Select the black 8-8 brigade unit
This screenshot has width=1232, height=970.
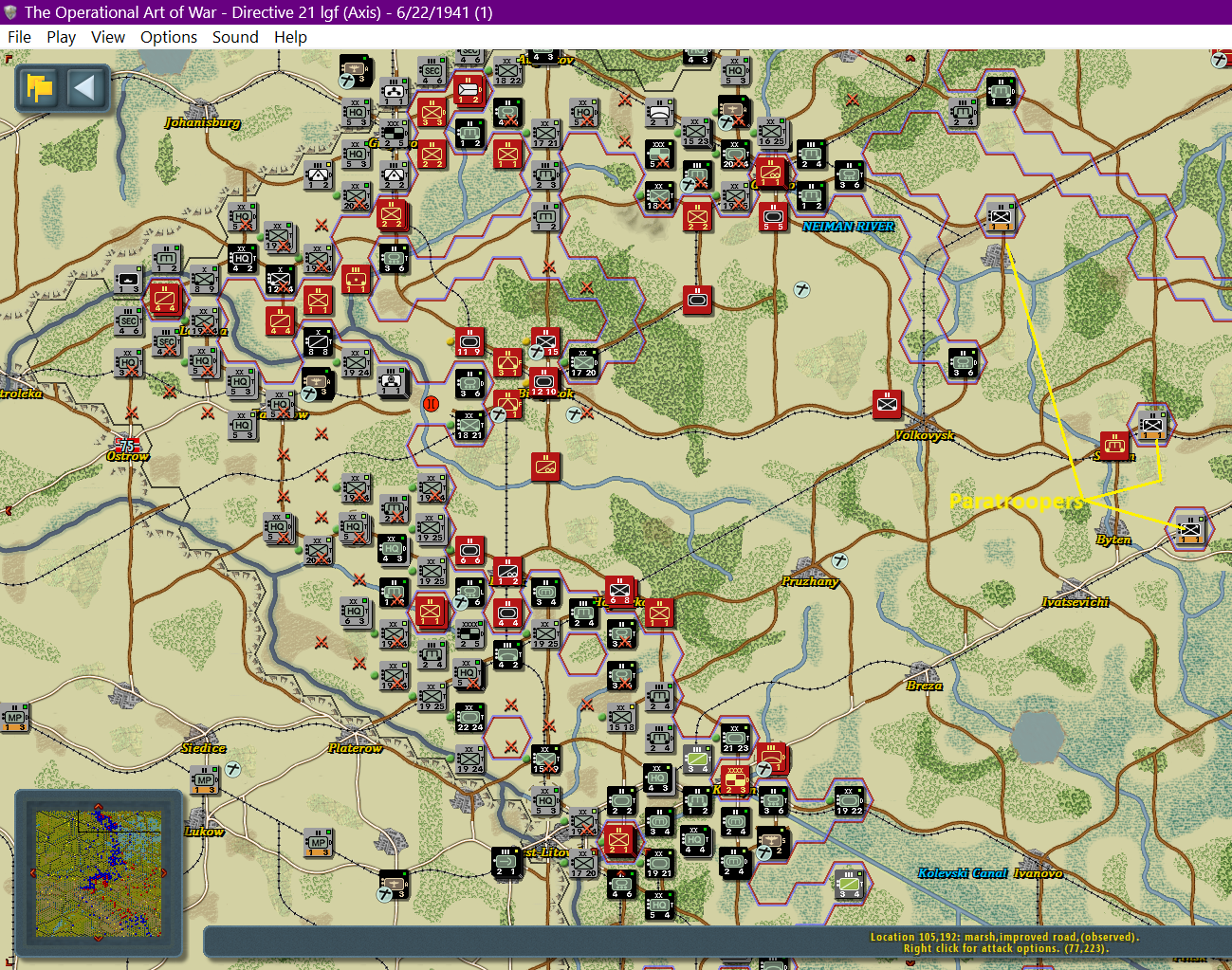(x=318, y=342)
